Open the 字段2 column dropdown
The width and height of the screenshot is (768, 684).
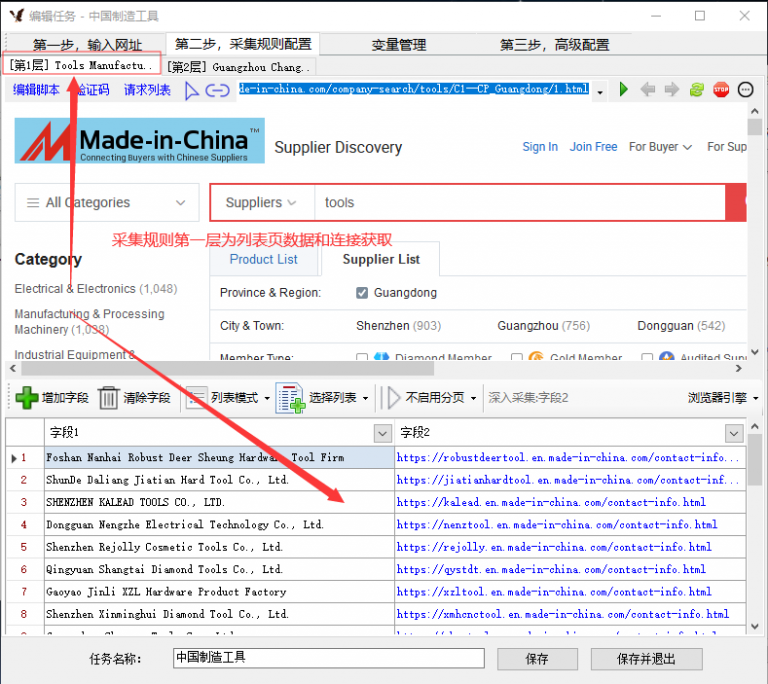[x=734, y=433]
